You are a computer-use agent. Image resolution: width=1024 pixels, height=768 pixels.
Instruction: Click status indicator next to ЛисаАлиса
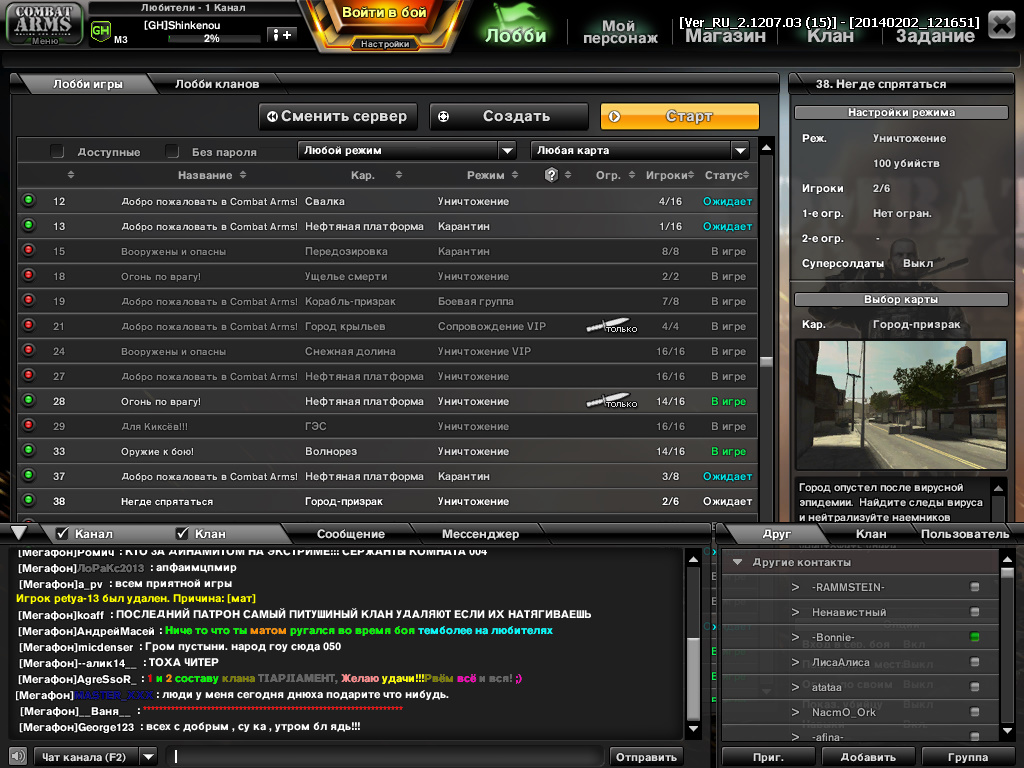pyautogui.click(x=975, y=662)
